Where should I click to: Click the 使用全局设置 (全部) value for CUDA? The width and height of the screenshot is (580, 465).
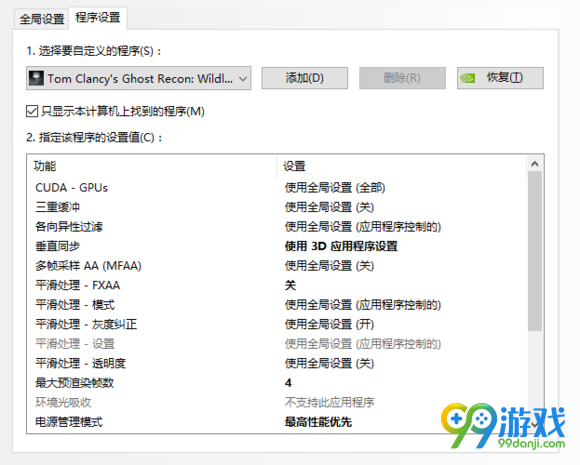(x=335, y=188)
